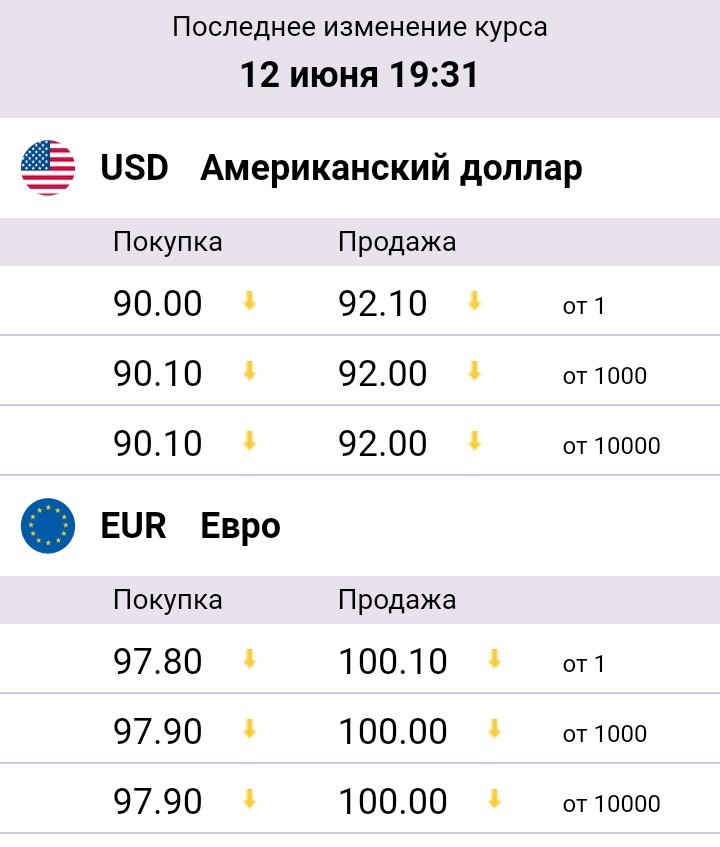Click the arrow beside EUR sell 100.00 for от 1000

(494, 729)
